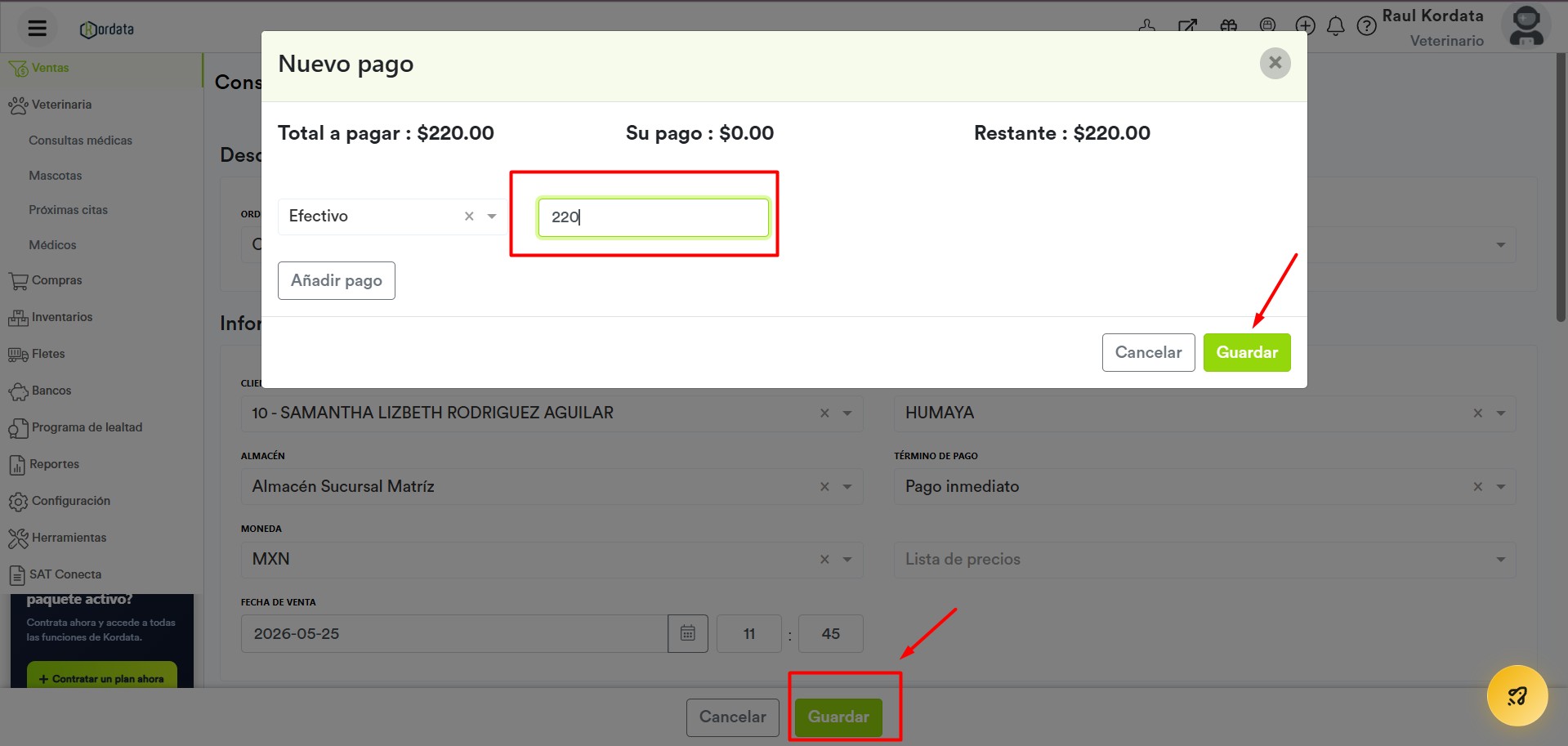The height and width of the screenshot is (746, 1568).
Task: Open the calendar picker for Fecha de venta
Action: pyautogui.click(x=688, y=633)
